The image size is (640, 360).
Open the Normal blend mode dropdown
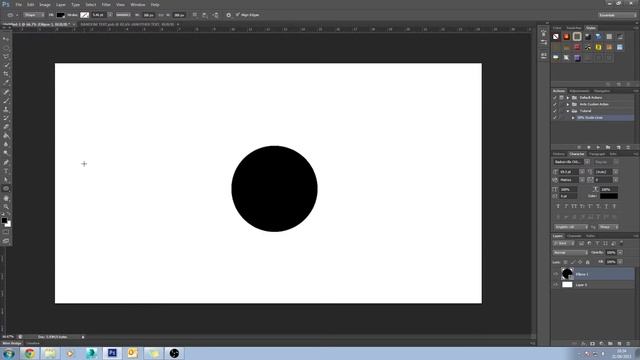570,253
